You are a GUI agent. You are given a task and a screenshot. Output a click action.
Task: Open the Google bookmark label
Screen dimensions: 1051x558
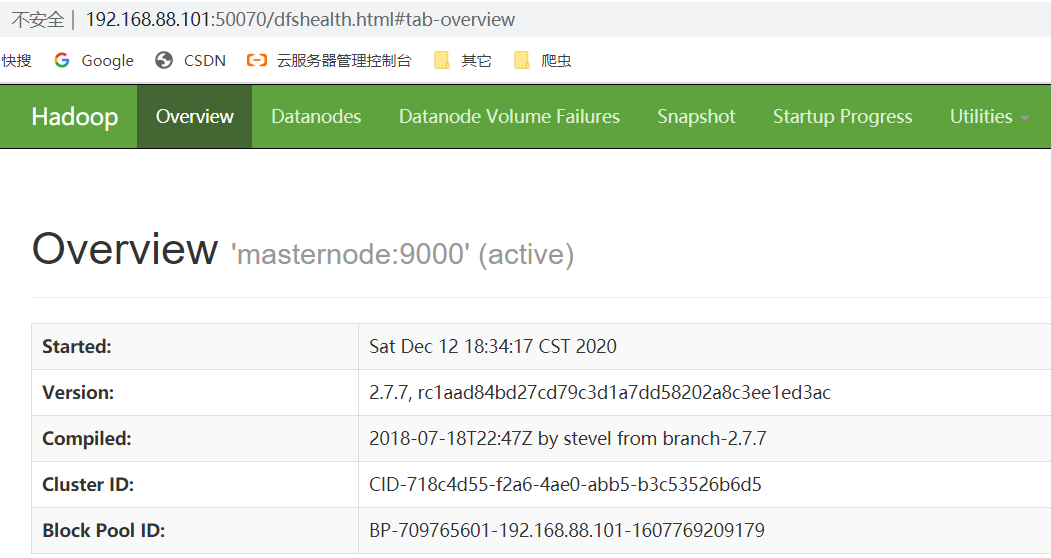107,61
